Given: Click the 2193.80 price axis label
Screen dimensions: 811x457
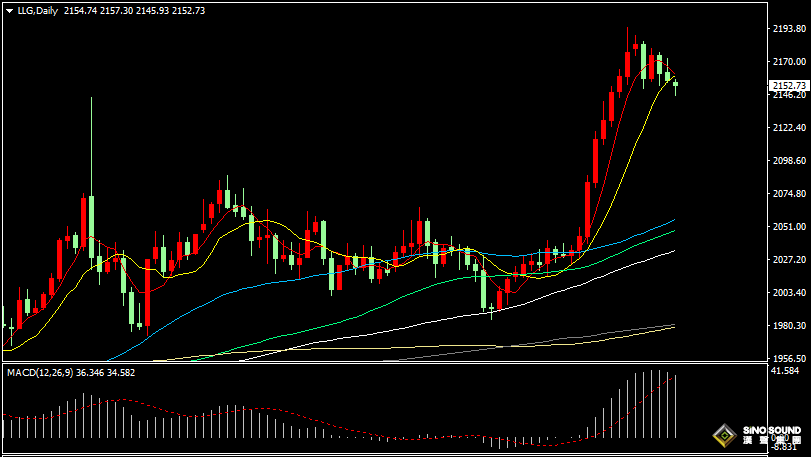Looking at the screenshot, I should point(788,29).
